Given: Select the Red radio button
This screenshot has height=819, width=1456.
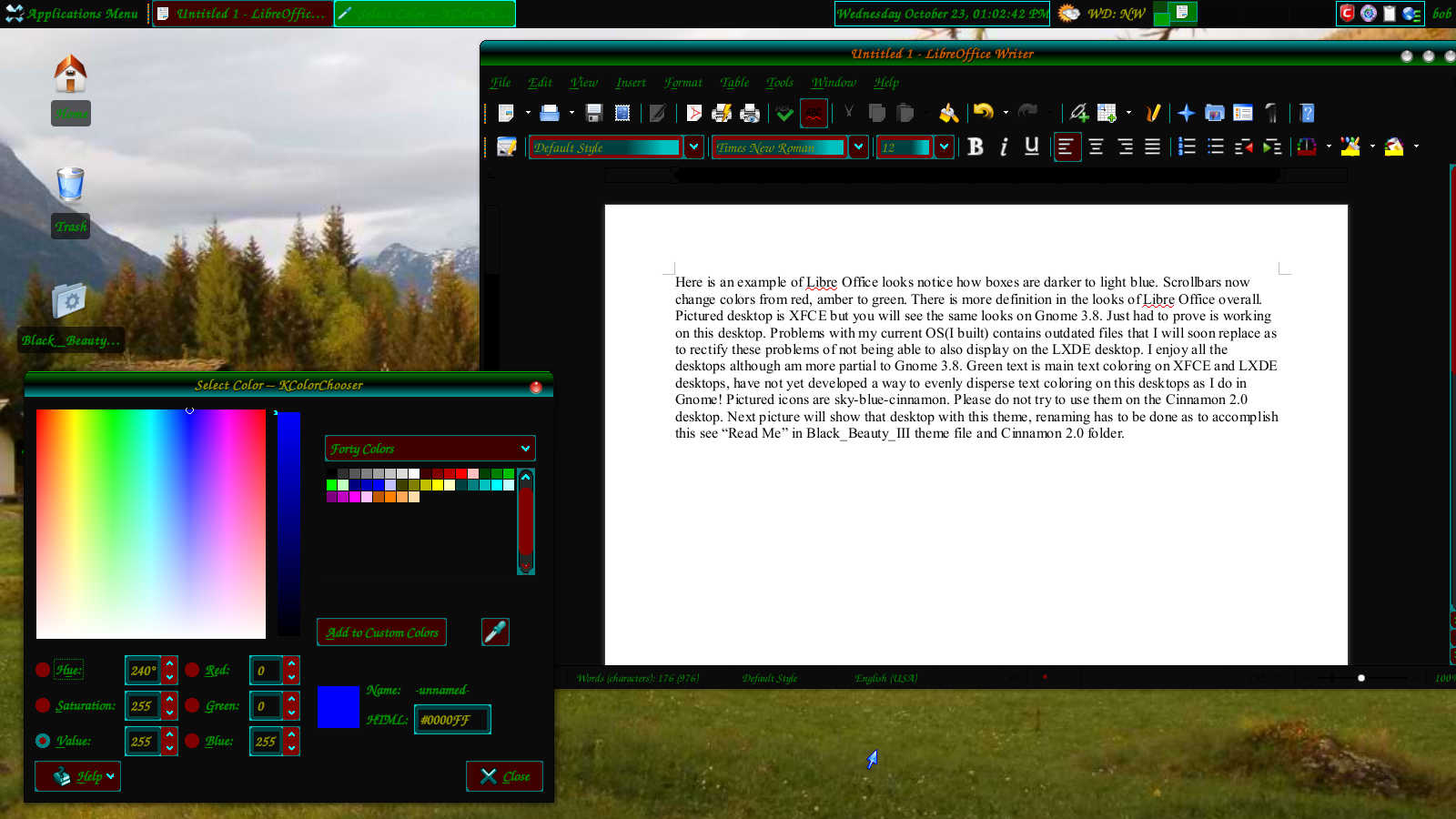Looking at the screenshot, I should tap(192, 670).
